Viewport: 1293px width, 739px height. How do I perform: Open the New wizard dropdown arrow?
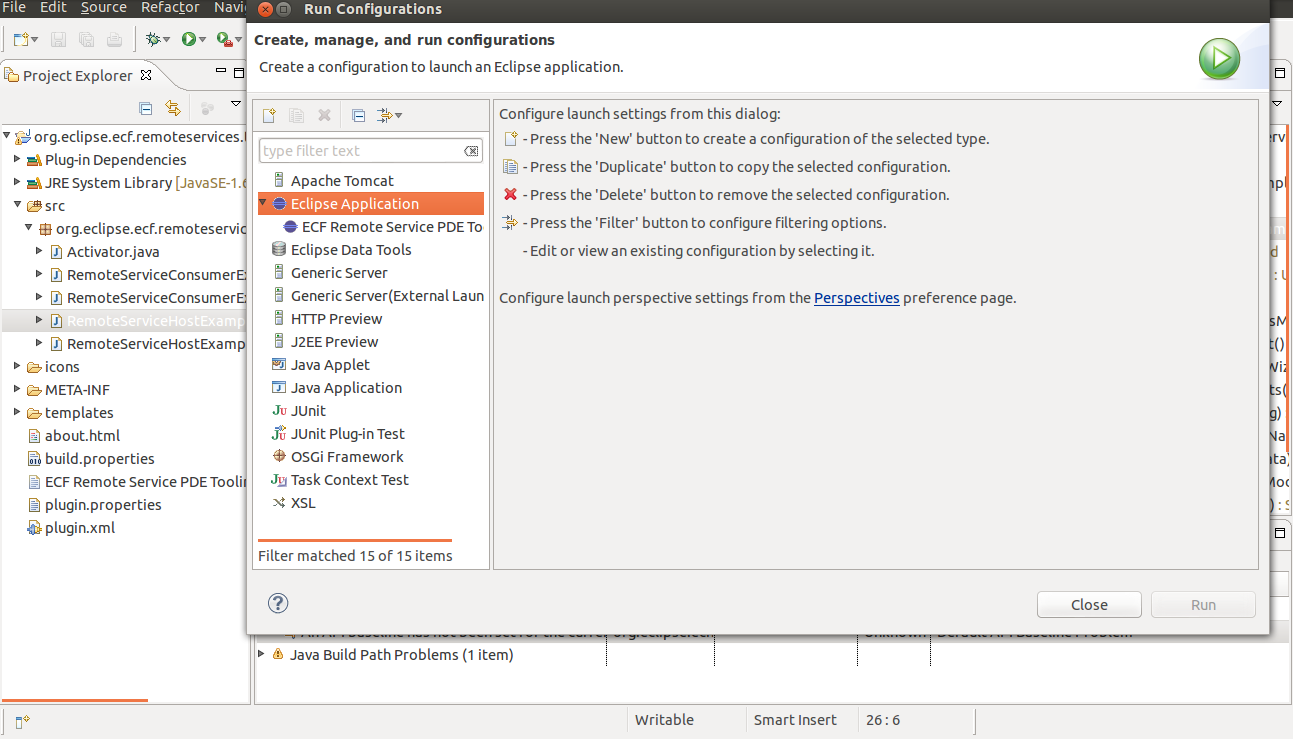point(34,40)
